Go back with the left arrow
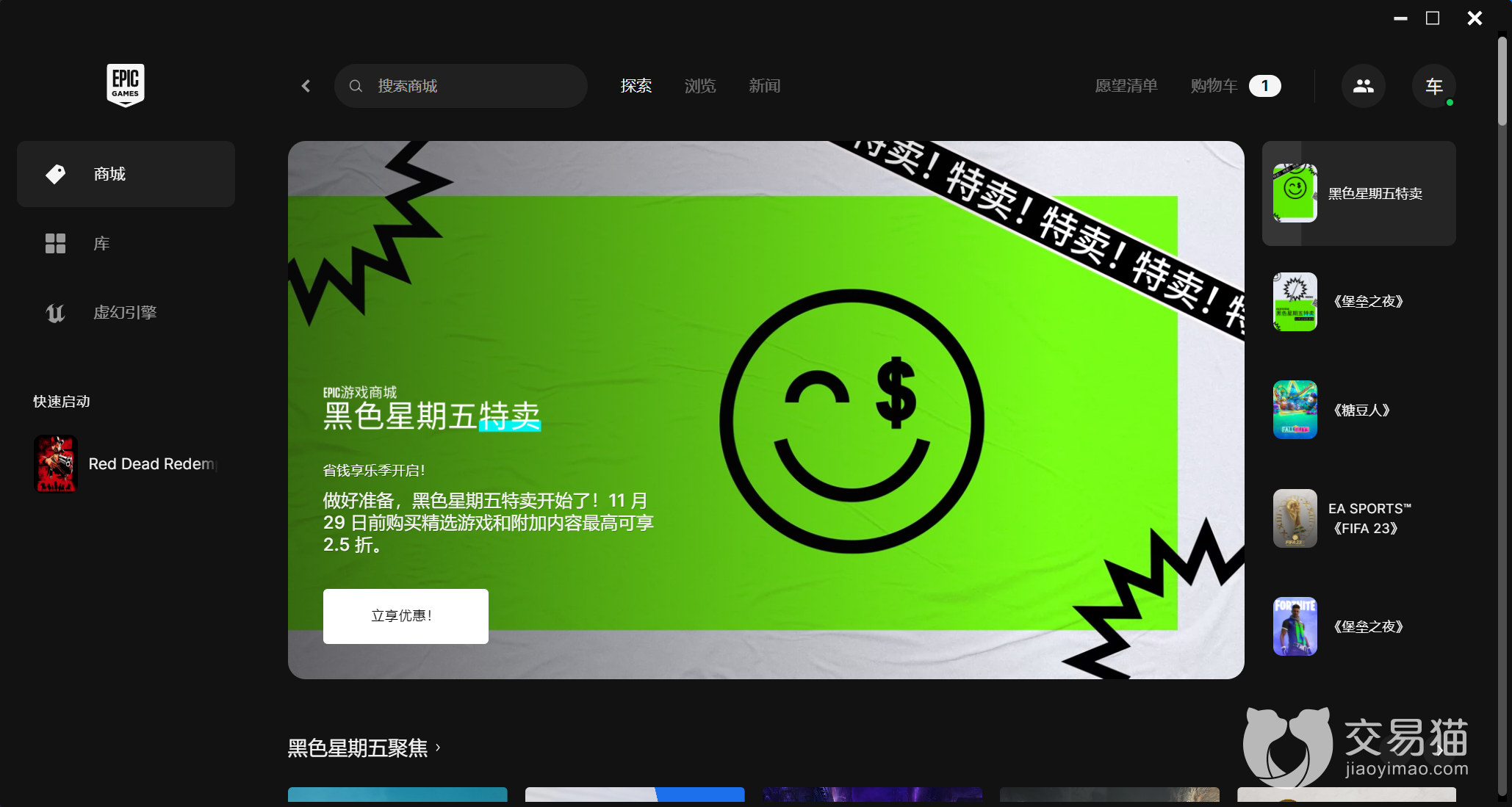1512x807 pixels. (x=306, y=86)
